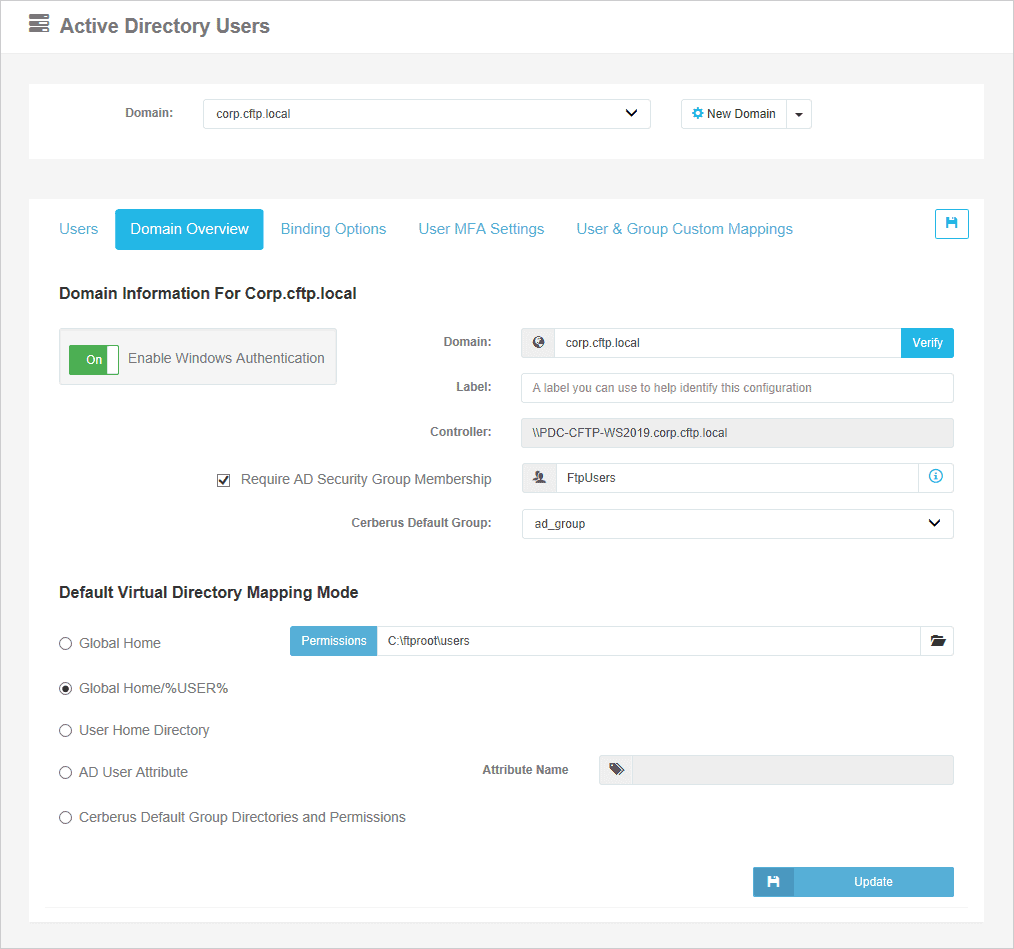
Task: Switch to the Binding Options tab
Action: 333,229
